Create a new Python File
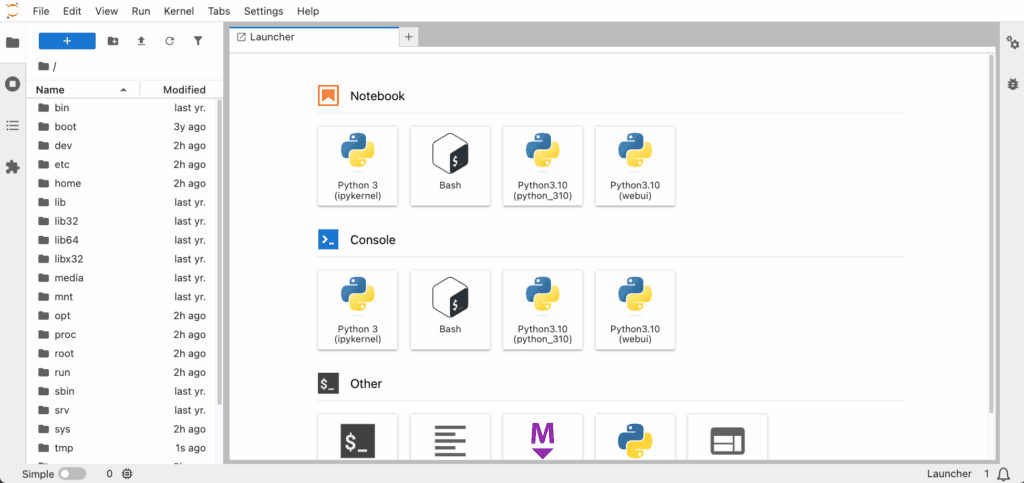The width and height of the screenshot is (1024, 483). (635, 438)
